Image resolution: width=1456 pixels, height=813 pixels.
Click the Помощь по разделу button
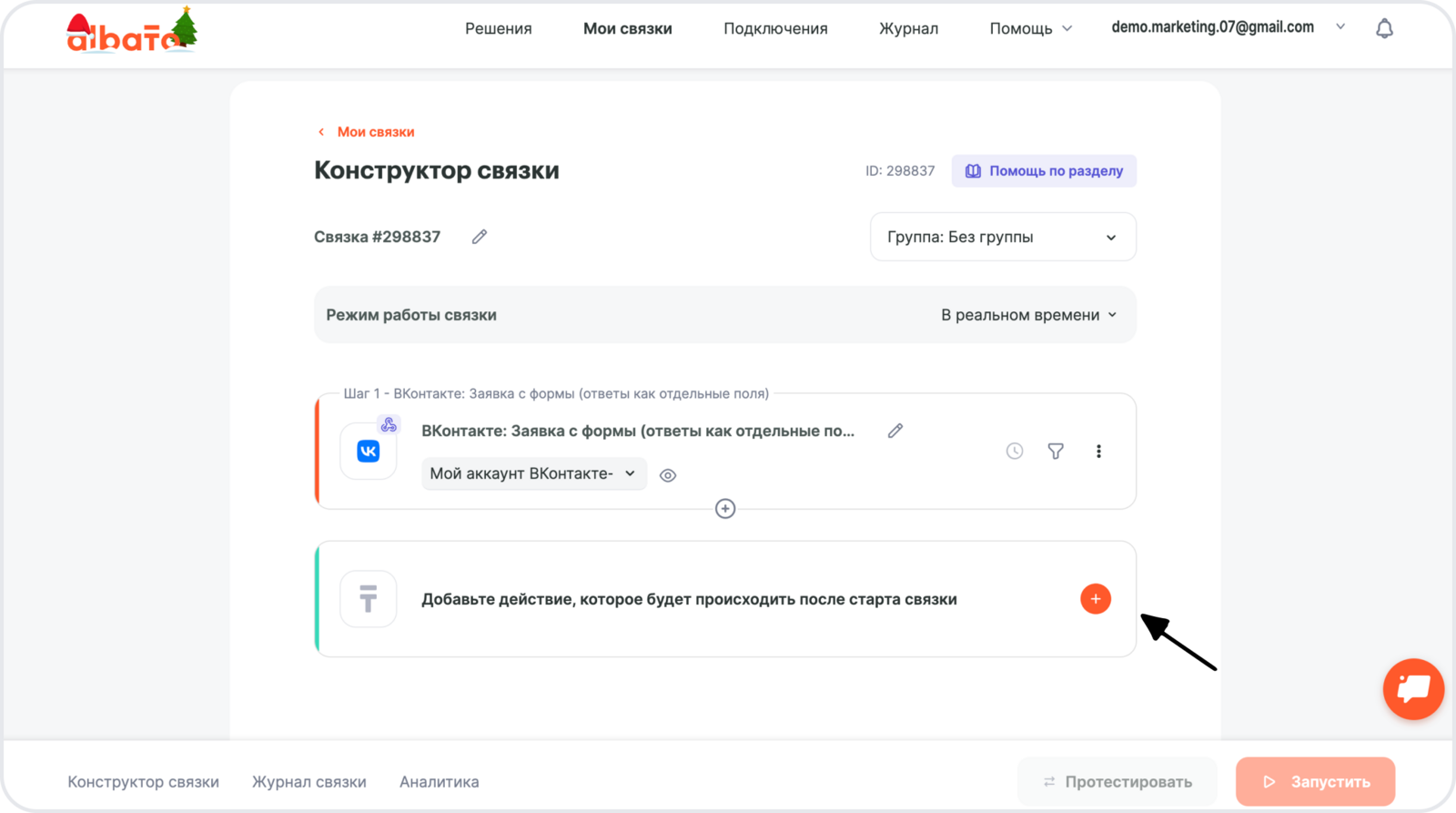pos(1044,171)
